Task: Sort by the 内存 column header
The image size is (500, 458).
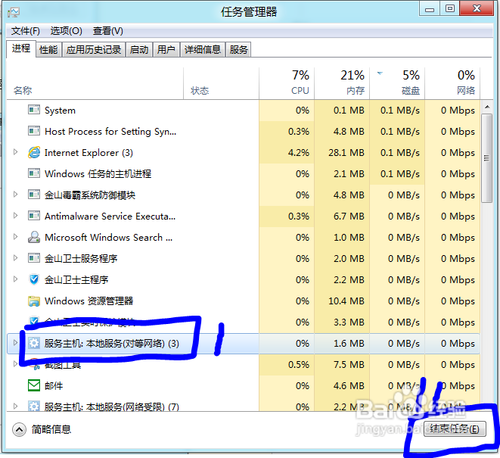Action: coord(342,83)
